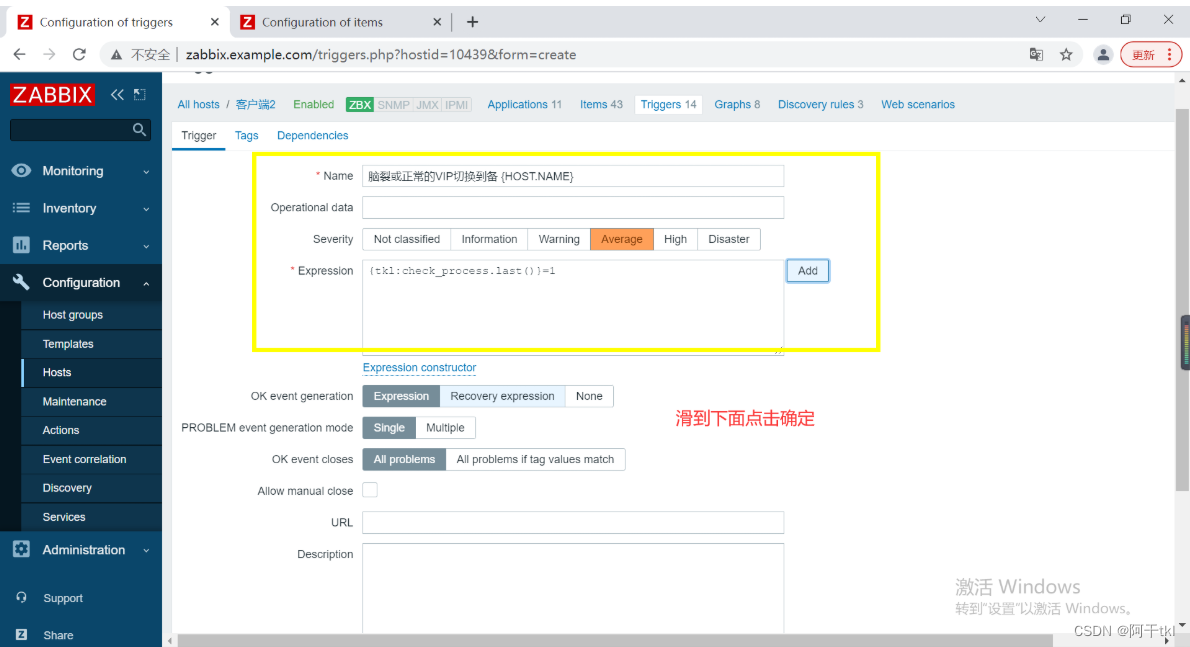Click the Reports chart icon

(21, 245)
